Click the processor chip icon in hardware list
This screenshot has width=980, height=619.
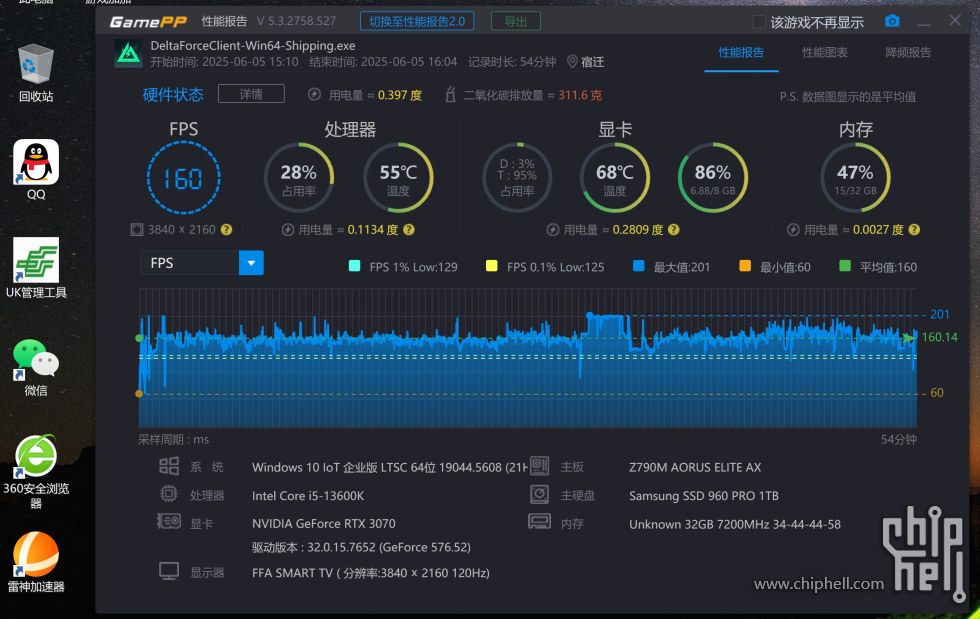pos(169,494)
